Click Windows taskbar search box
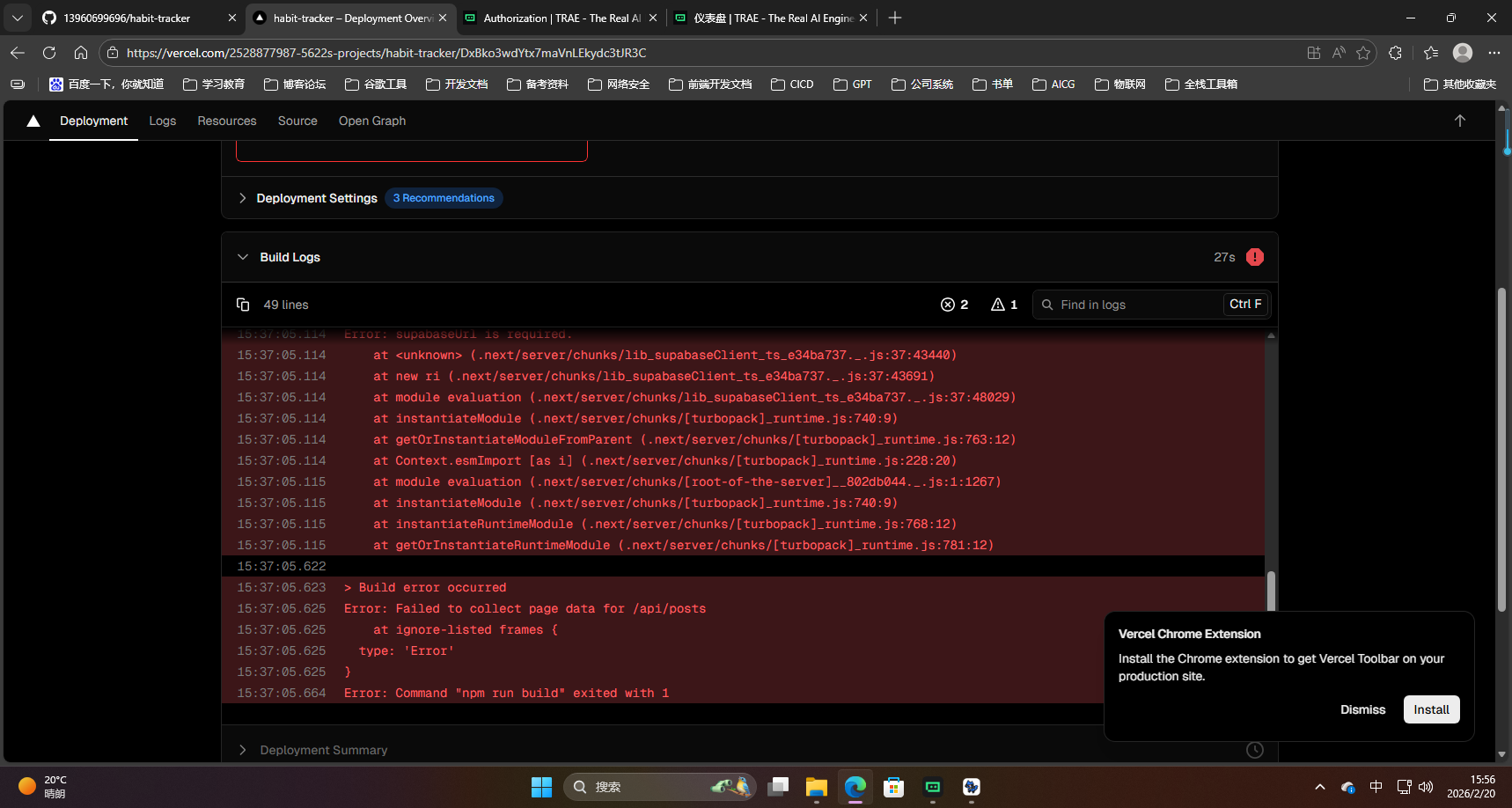Screen dimensions: 1512x808 (659, 787)
